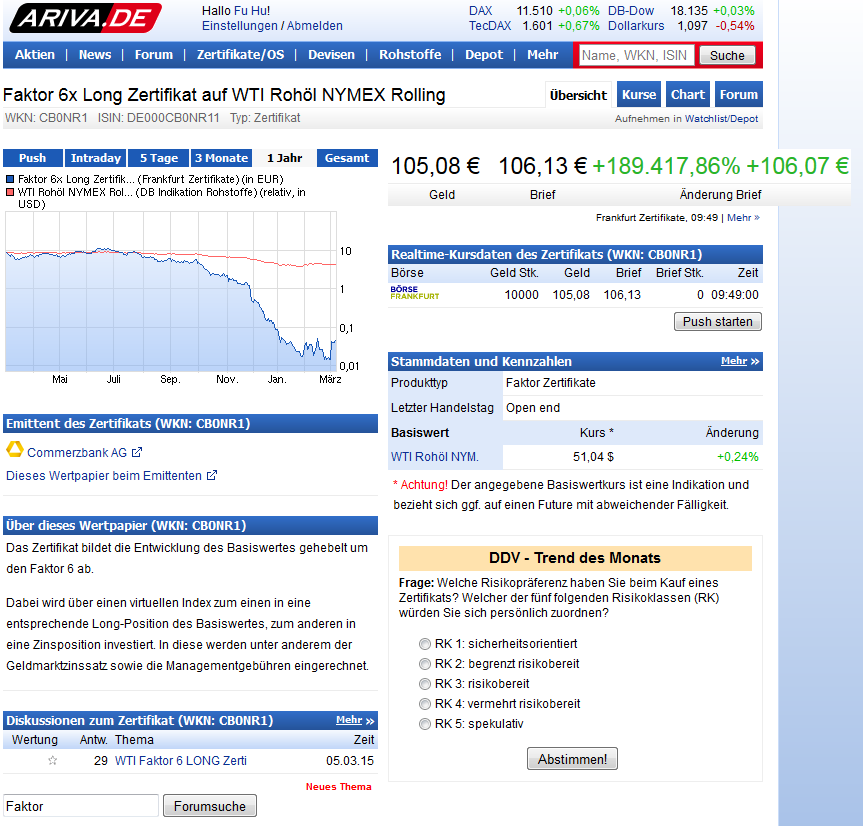Click the Geld Stk. value 10000

[x=521, y=294]
